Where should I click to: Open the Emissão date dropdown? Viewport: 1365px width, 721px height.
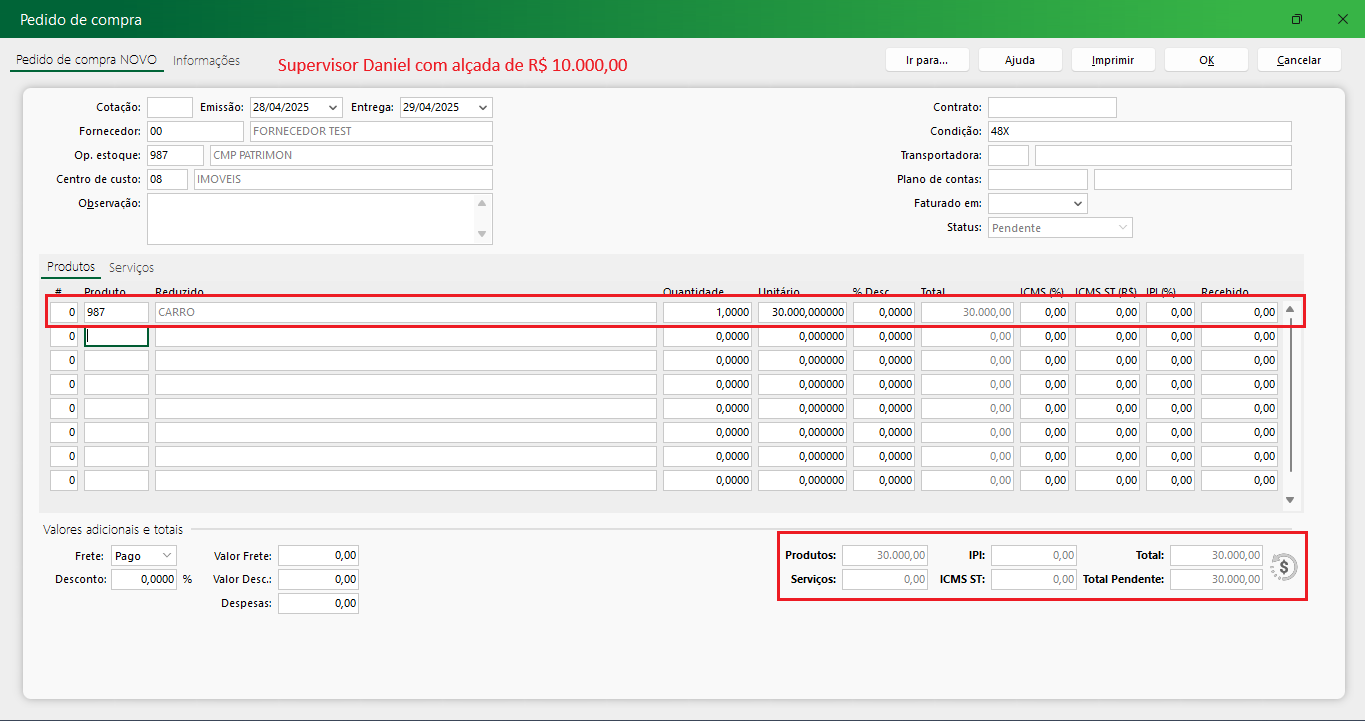(333, 107)
